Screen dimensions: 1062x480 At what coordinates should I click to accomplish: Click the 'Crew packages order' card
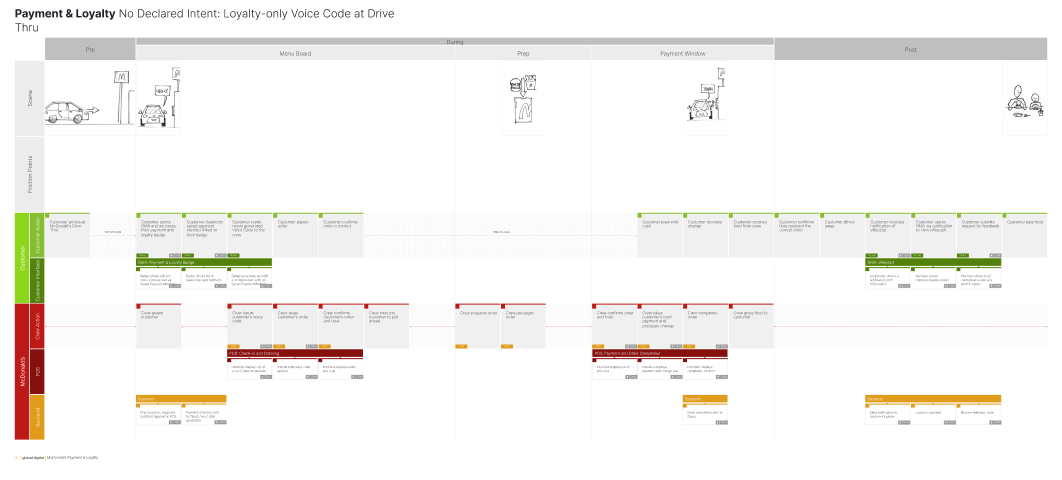pyautogui.click(x=523, y=326)
